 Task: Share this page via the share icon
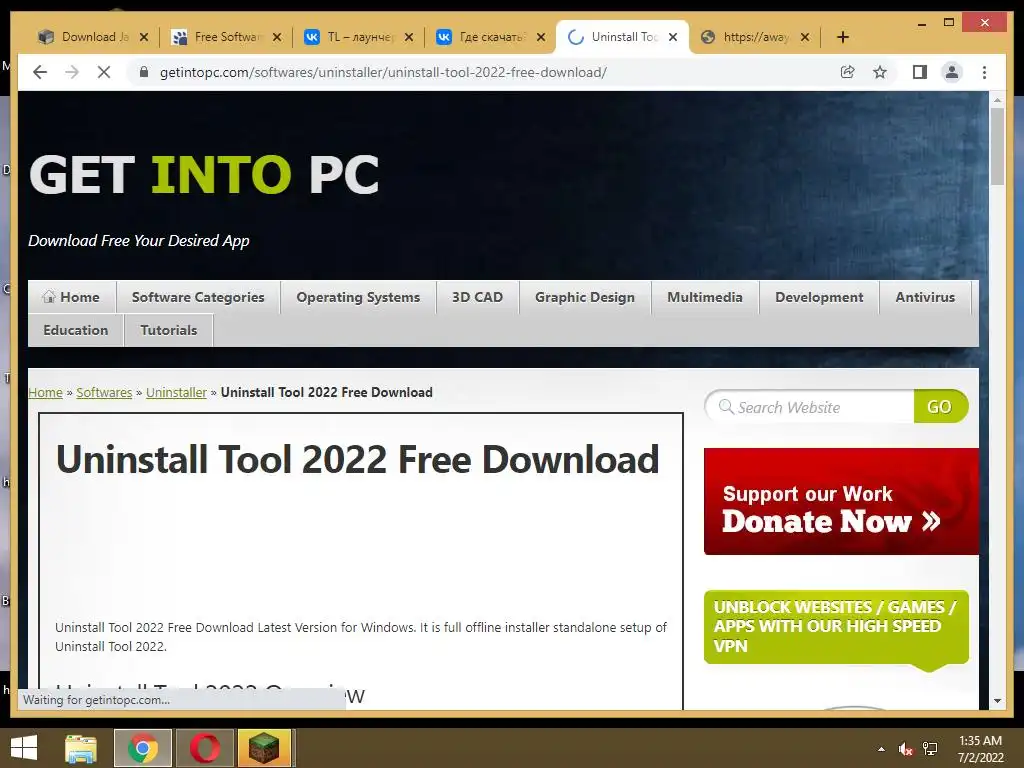(848, 72)
